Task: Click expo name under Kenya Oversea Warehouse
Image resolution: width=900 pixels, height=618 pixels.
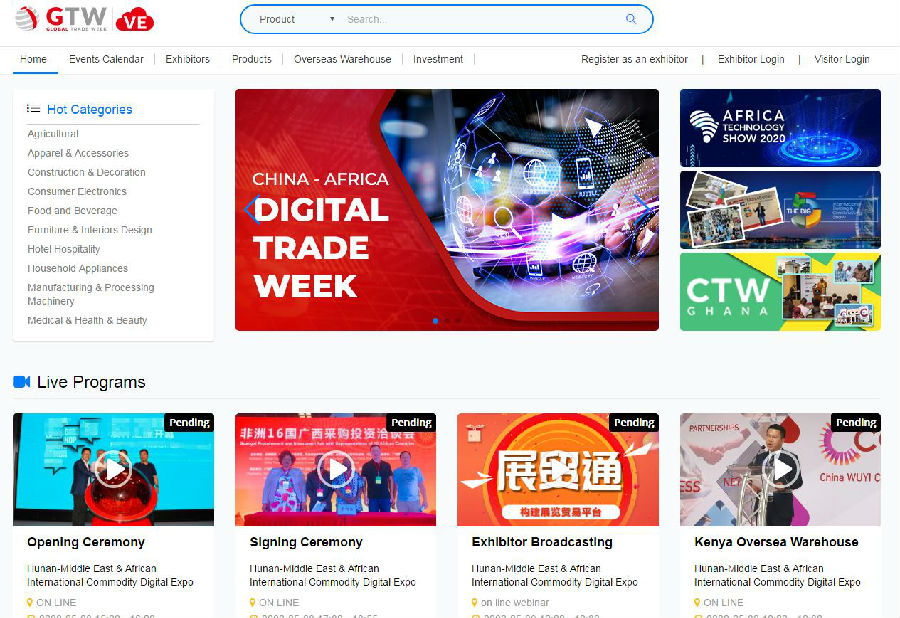Action: [777, 575]
